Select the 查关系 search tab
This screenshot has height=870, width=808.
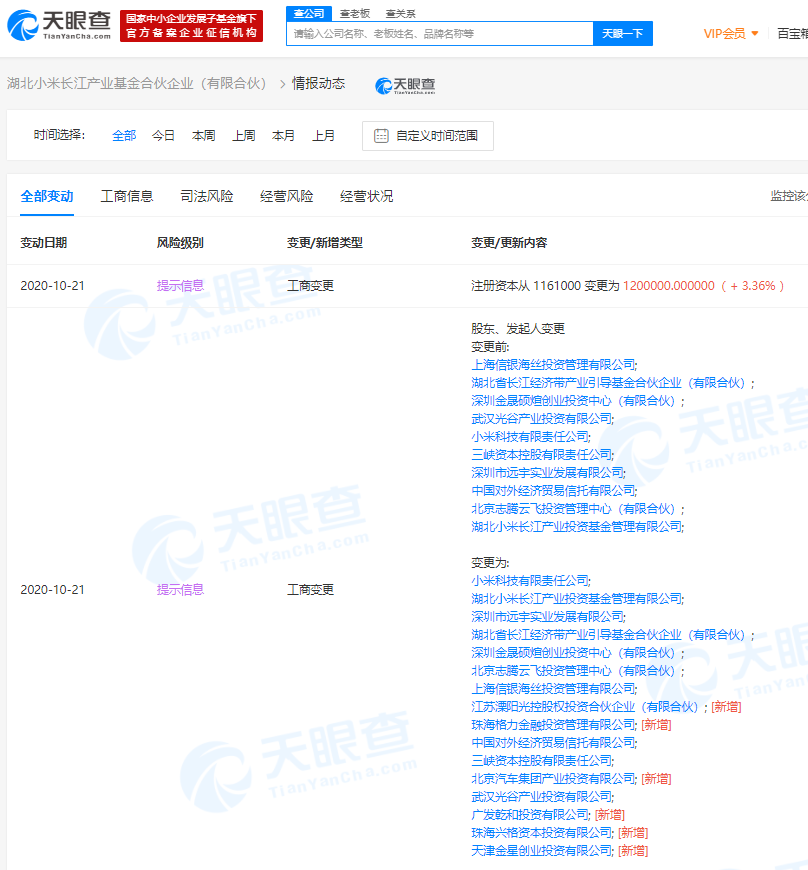tap(401, 13)
